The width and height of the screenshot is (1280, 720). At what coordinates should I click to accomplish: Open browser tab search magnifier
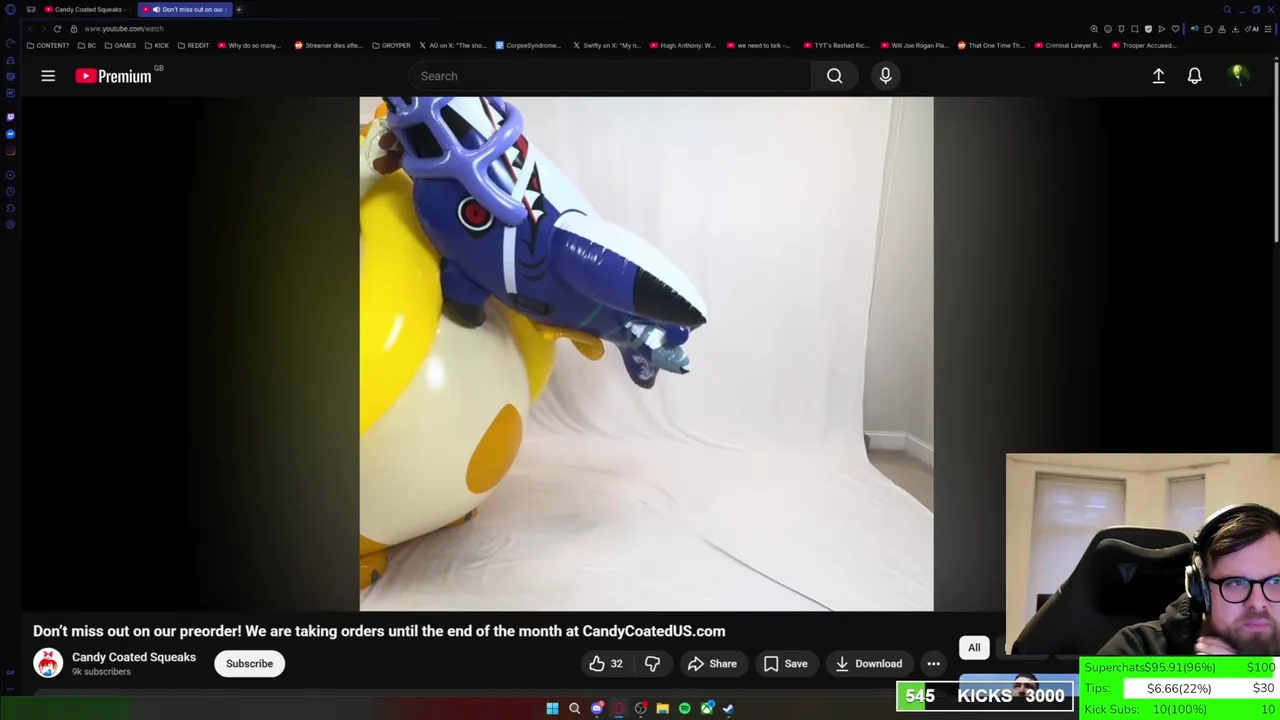(x=1227, y=10)
